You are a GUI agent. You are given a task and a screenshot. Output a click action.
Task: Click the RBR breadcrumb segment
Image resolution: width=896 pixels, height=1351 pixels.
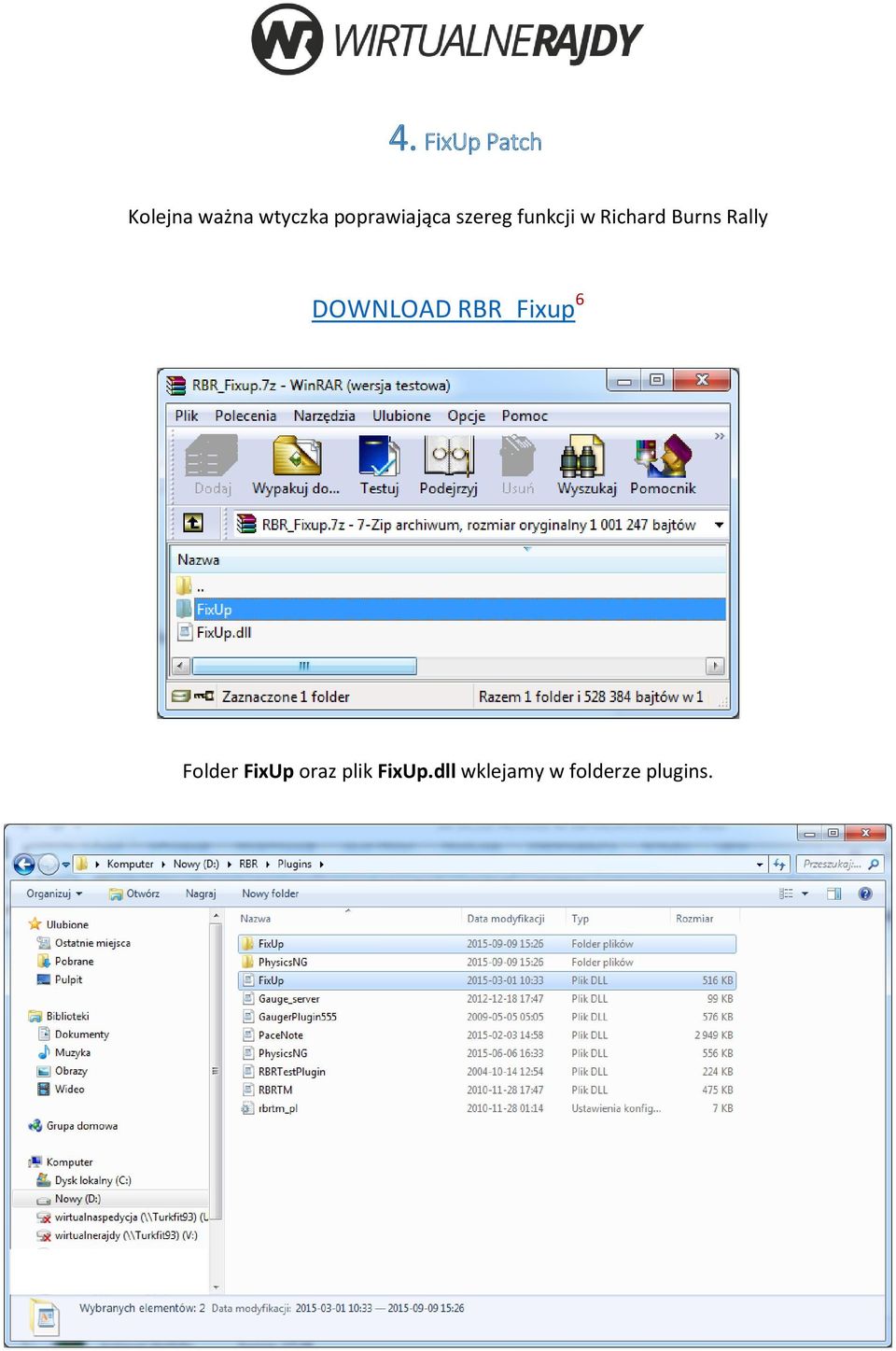click(248, 864)
